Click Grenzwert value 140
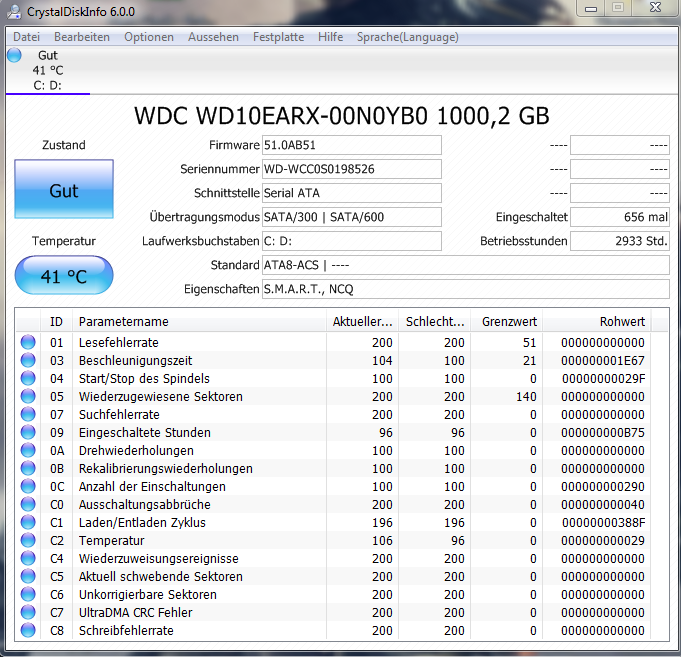 526,396
